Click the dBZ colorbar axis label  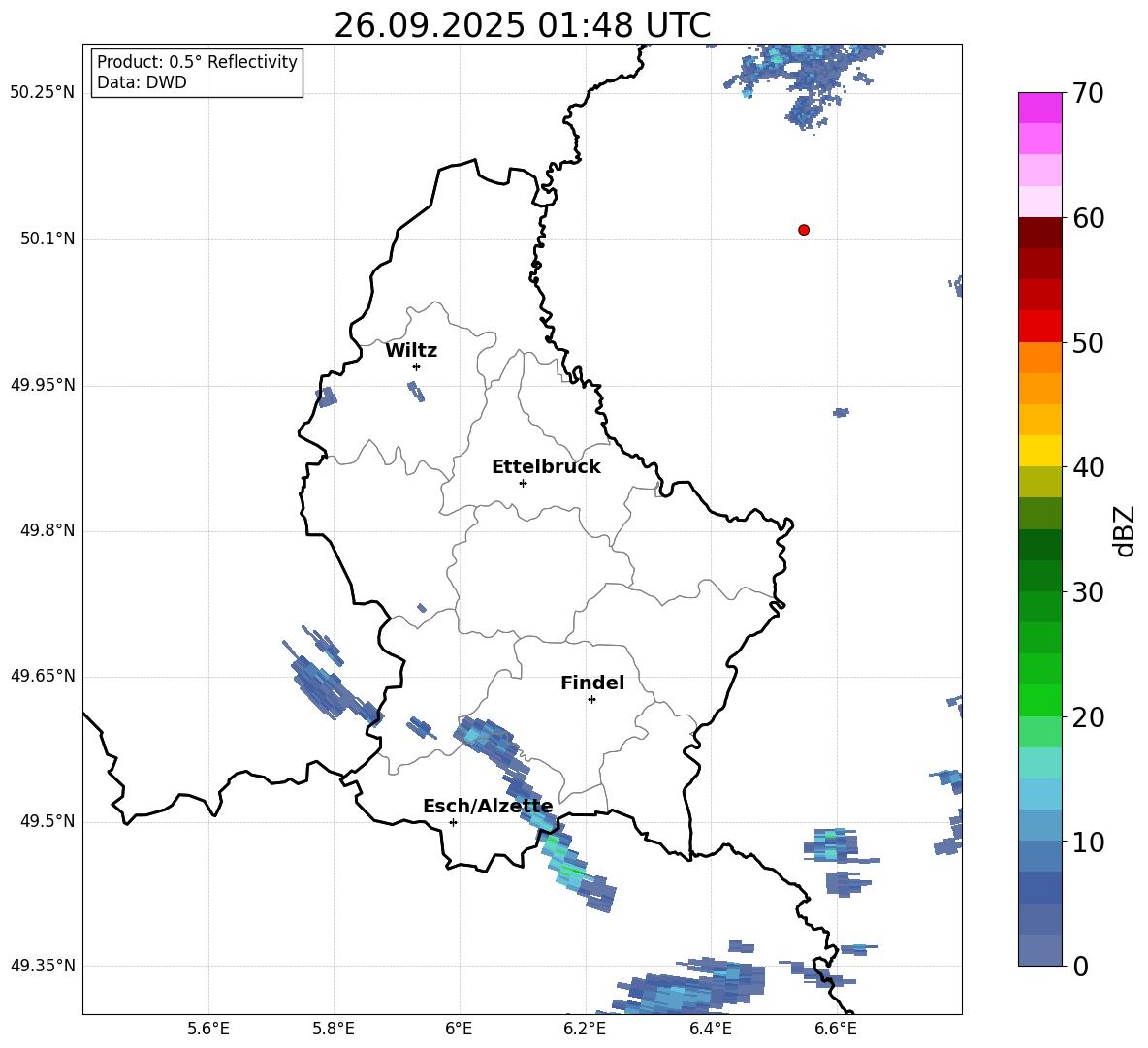[1125, 530]
